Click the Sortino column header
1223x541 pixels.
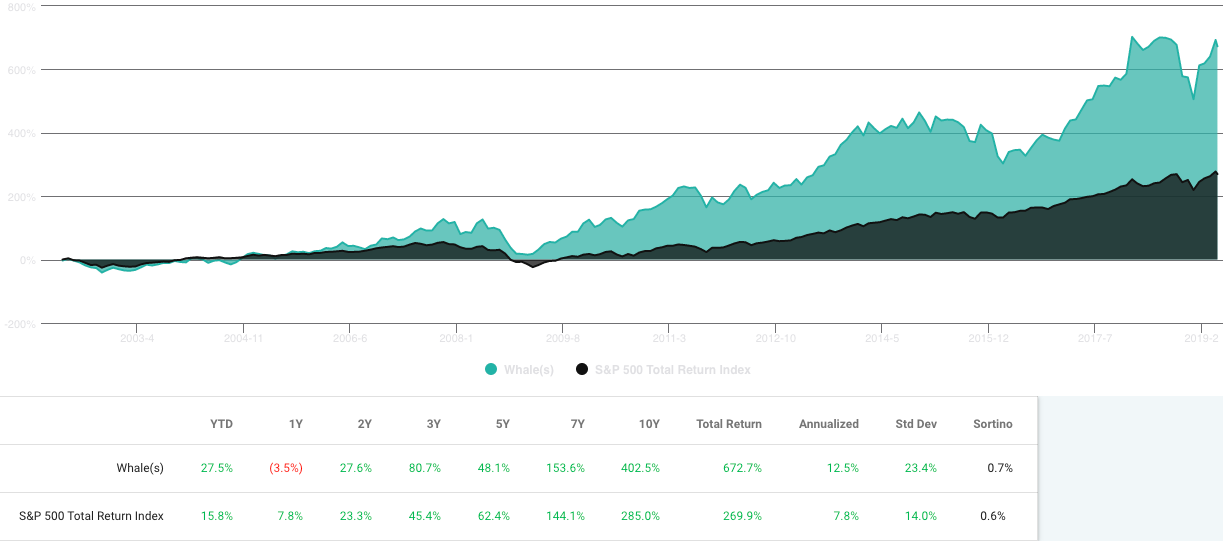pos(993,424)
